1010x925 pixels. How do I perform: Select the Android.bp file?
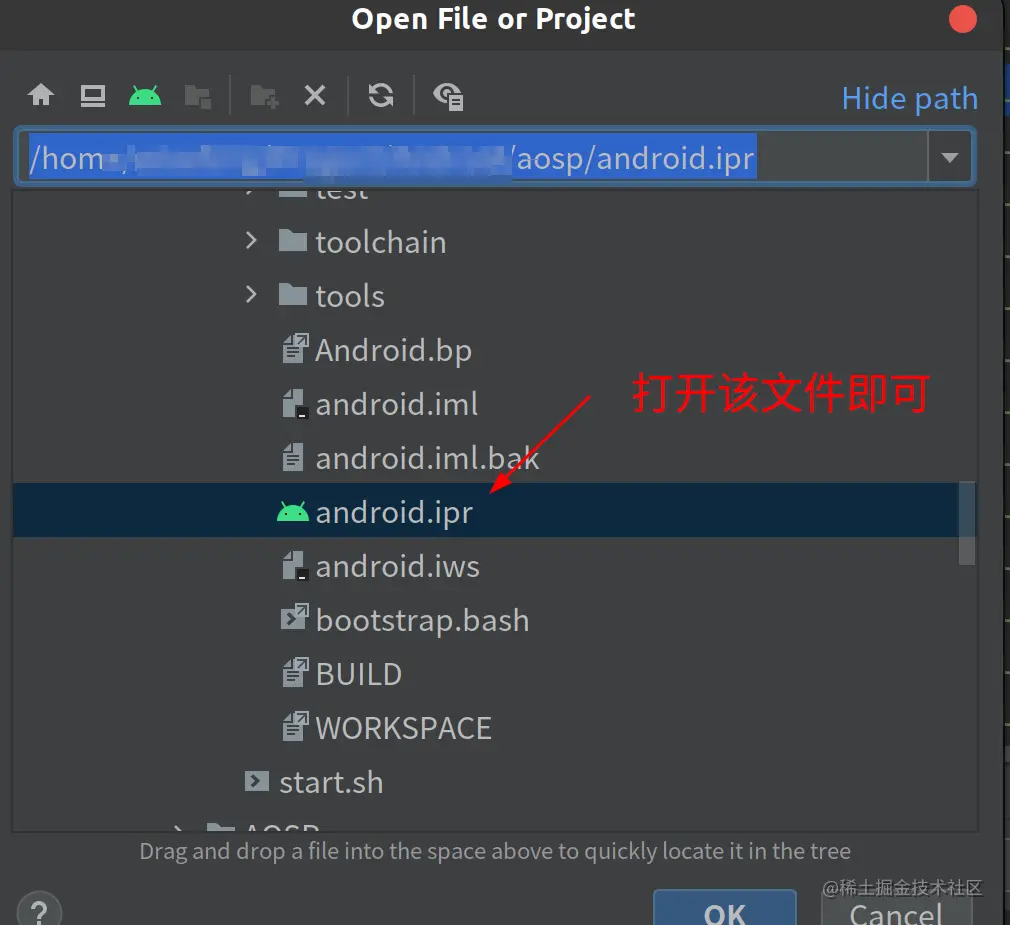[393, 350]
